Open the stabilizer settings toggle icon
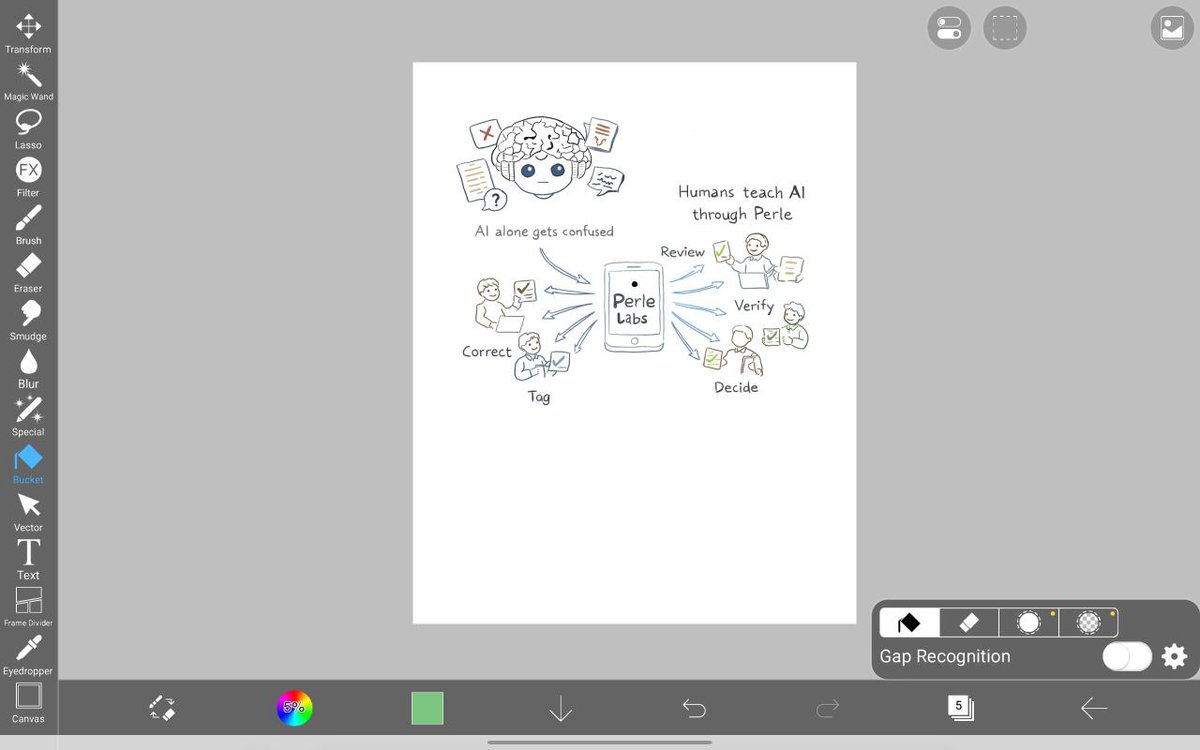This screenshot has height=750, width=1200. click(x=949, y=28)
